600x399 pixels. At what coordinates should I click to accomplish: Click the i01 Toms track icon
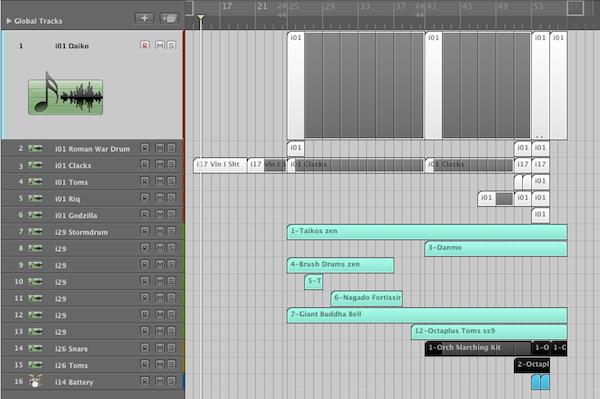pyautogui.click(x=35, y=181)
